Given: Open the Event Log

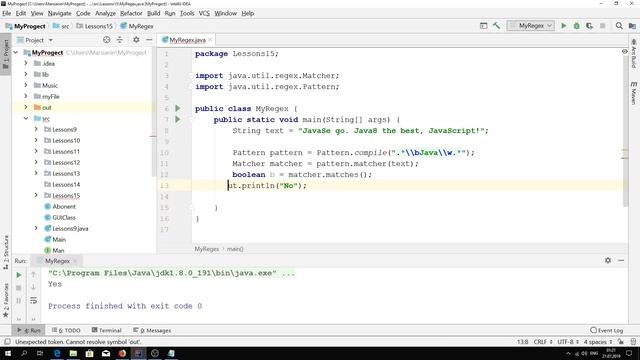Looking at the screenshot, I should tap(607, 330).
